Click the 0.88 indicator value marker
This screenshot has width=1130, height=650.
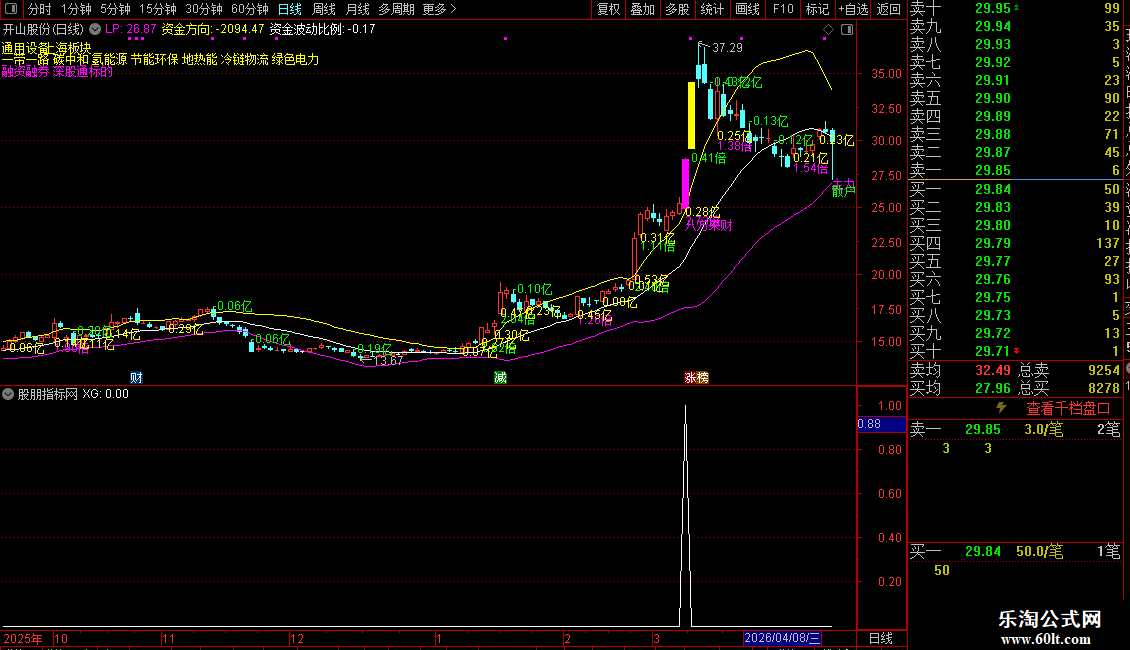(881, 424)
